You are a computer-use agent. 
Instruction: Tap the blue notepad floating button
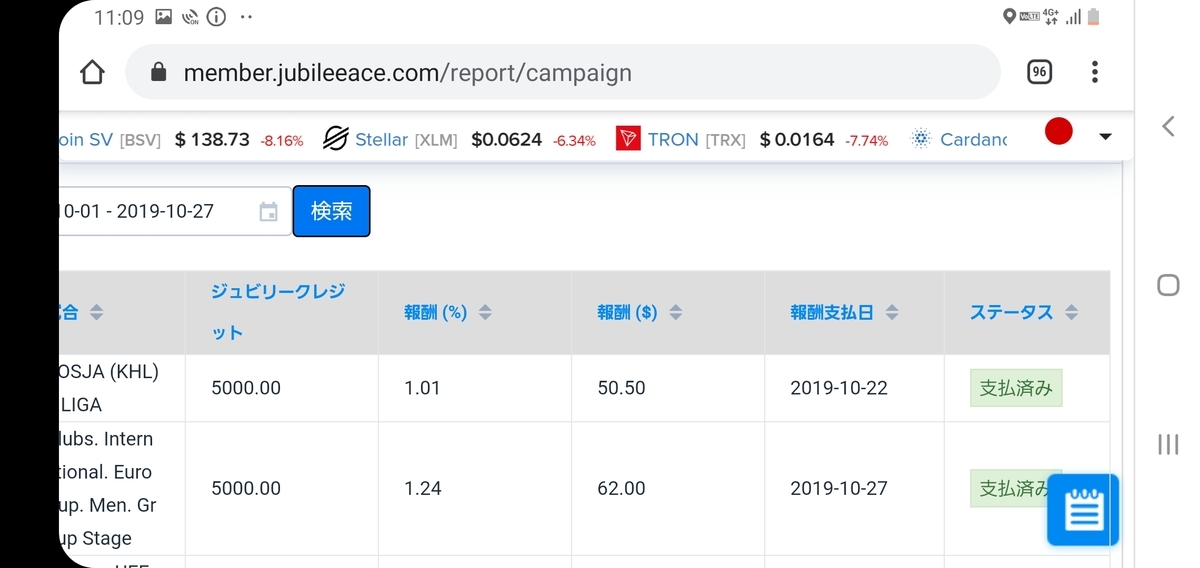coord(1082,510)
